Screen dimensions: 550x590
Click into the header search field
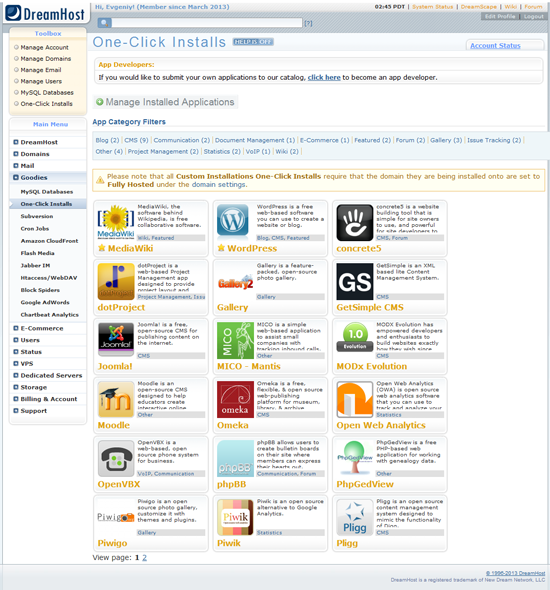pyautogui.click(x=207, y=23)
